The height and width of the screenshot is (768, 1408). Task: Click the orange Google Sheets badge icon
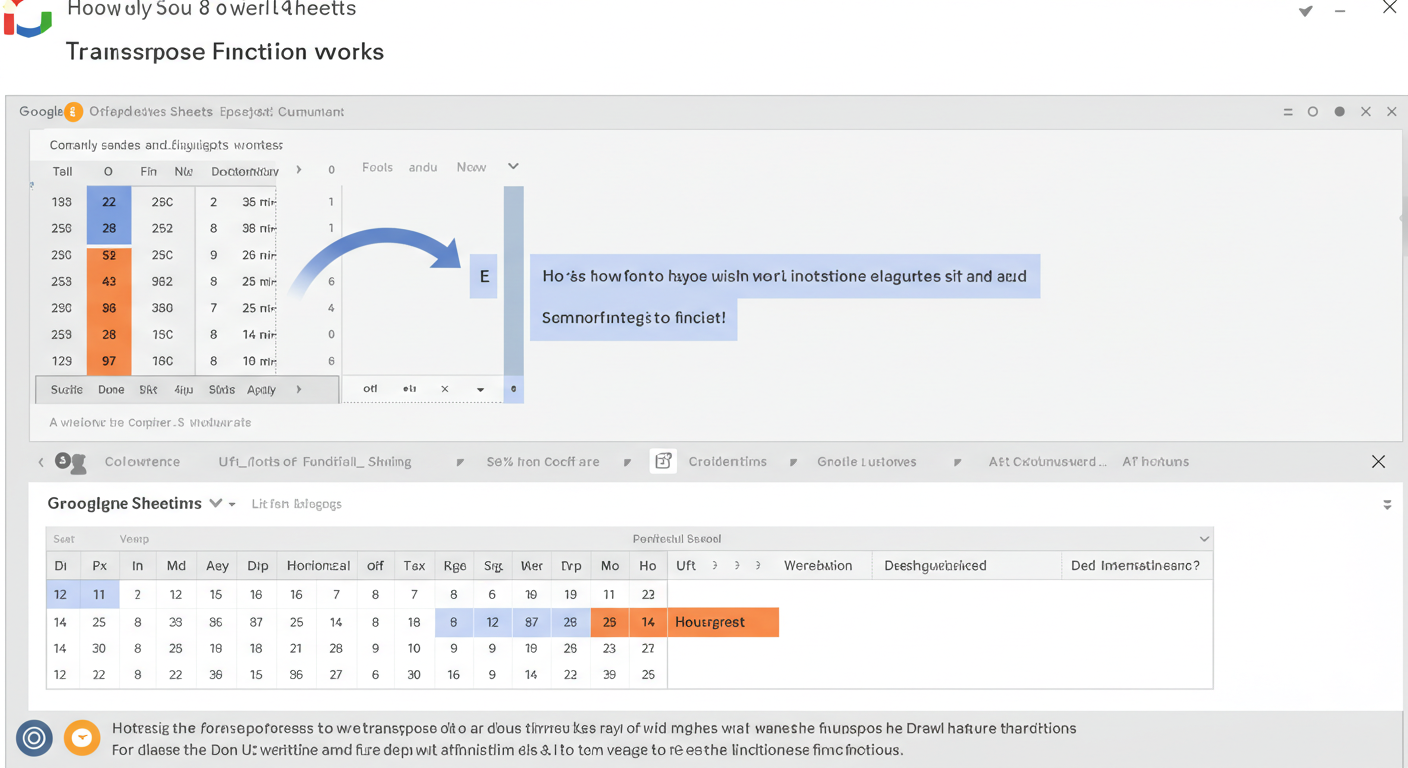(x=73, y=112)
